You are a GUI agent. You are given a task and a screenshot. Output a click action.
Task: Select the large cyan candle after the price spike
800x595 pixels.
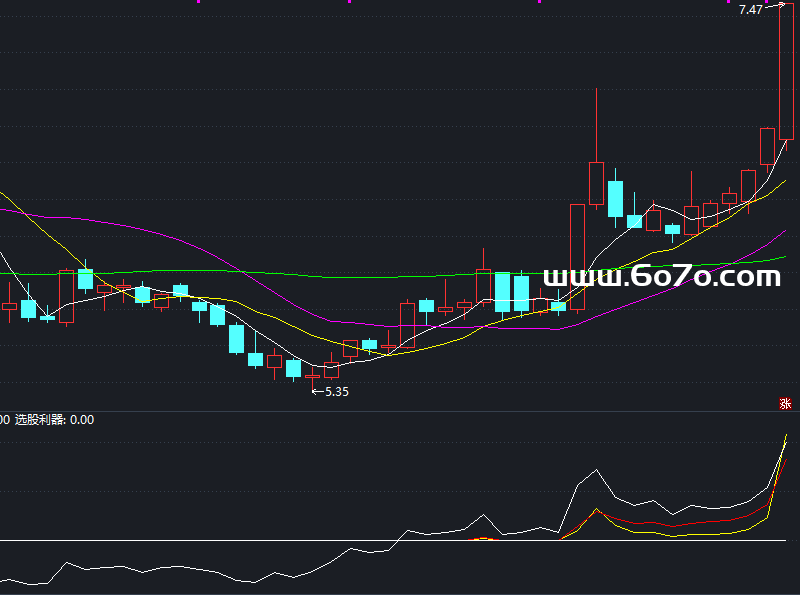(615, 197)
